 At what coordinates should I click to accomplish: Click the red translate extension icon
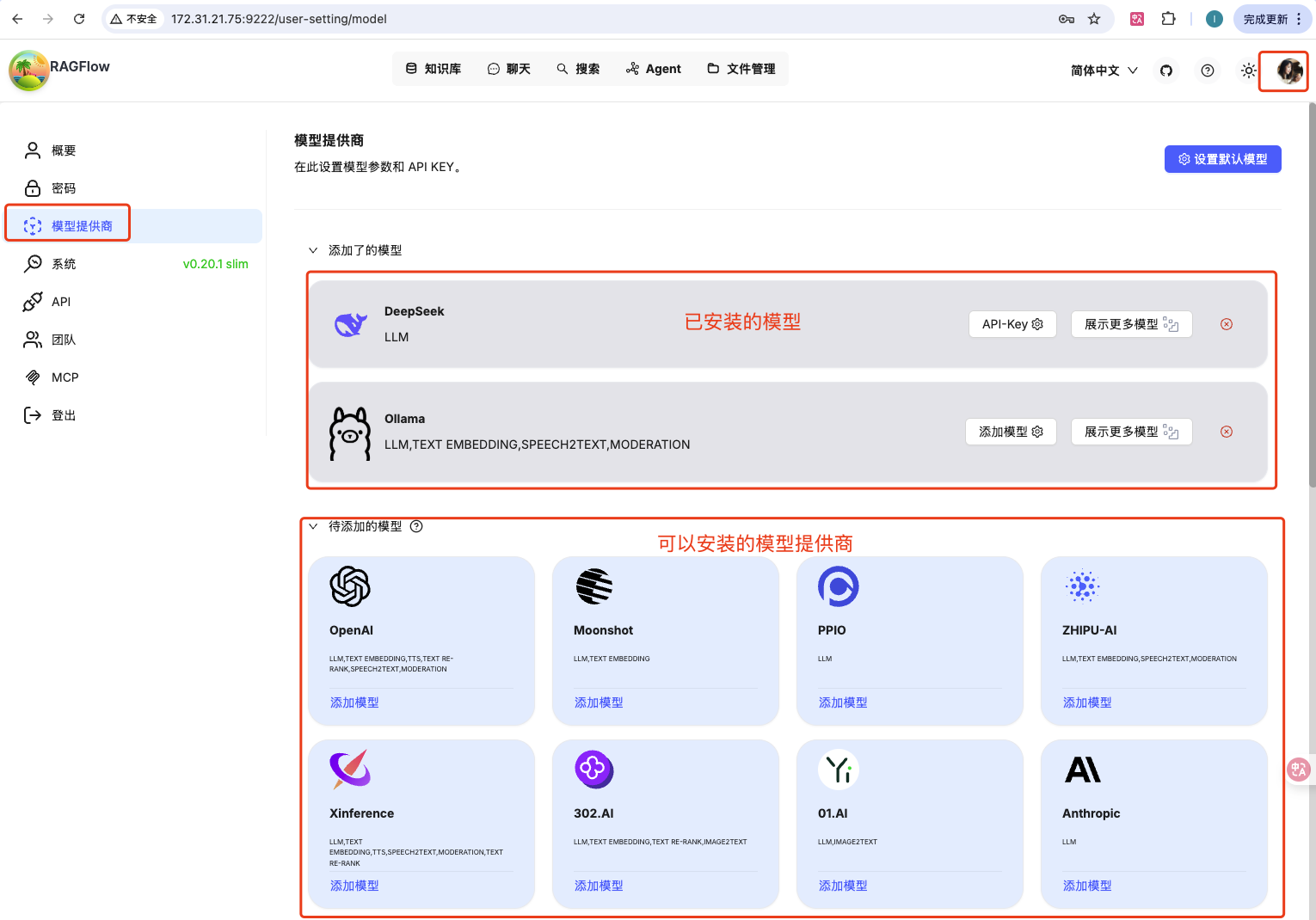pos(1137,19)
